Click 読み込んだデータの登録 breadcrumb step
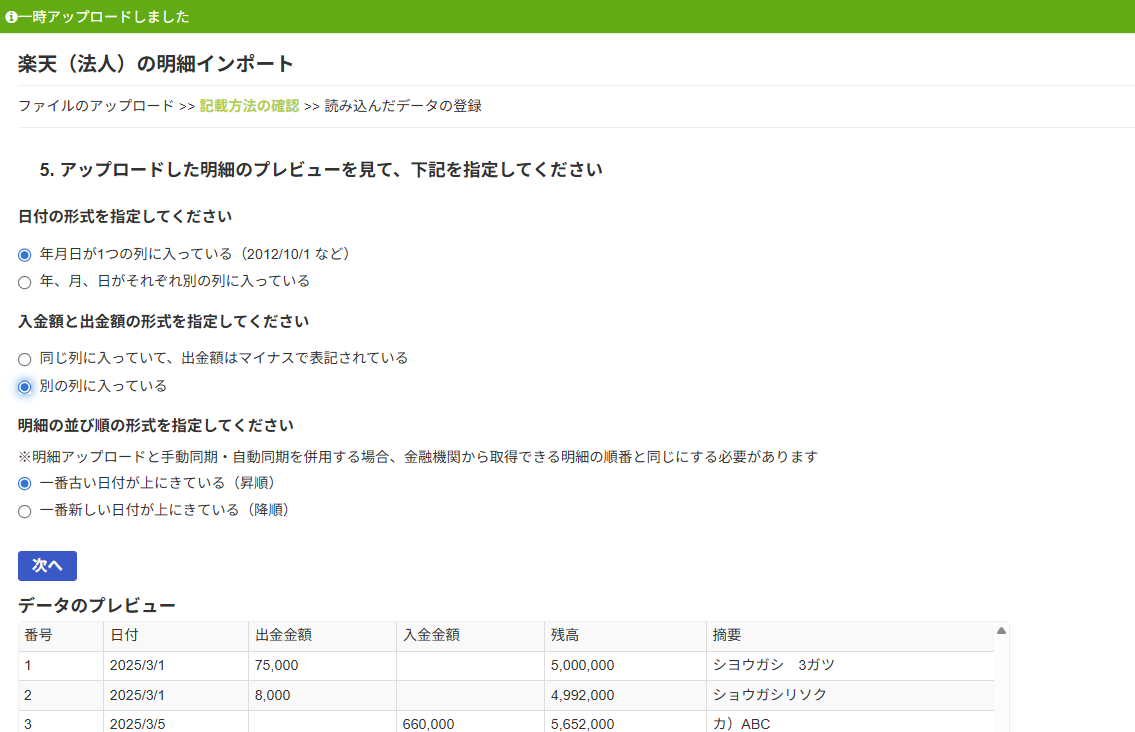Viewport: 1135px width, 732px height. tap(403, 106)
